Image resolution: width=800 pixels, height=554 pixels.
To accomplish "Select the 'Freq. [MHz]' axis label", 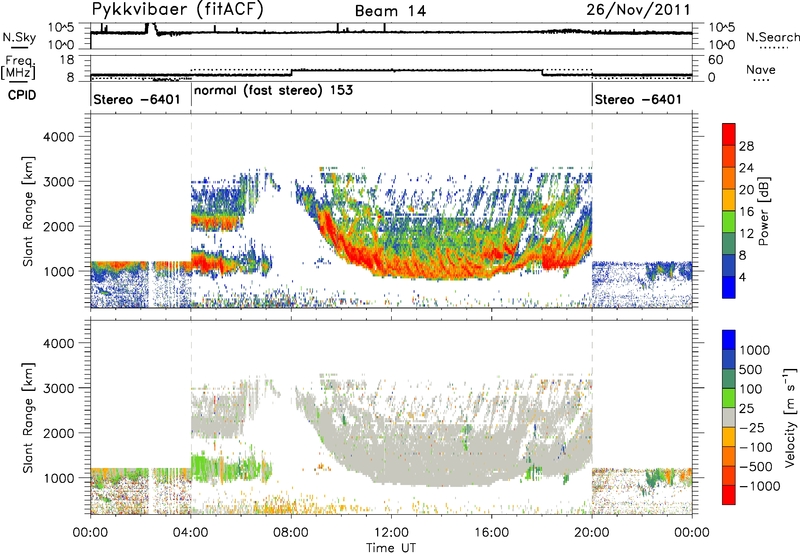I will [x=18, y=67].
